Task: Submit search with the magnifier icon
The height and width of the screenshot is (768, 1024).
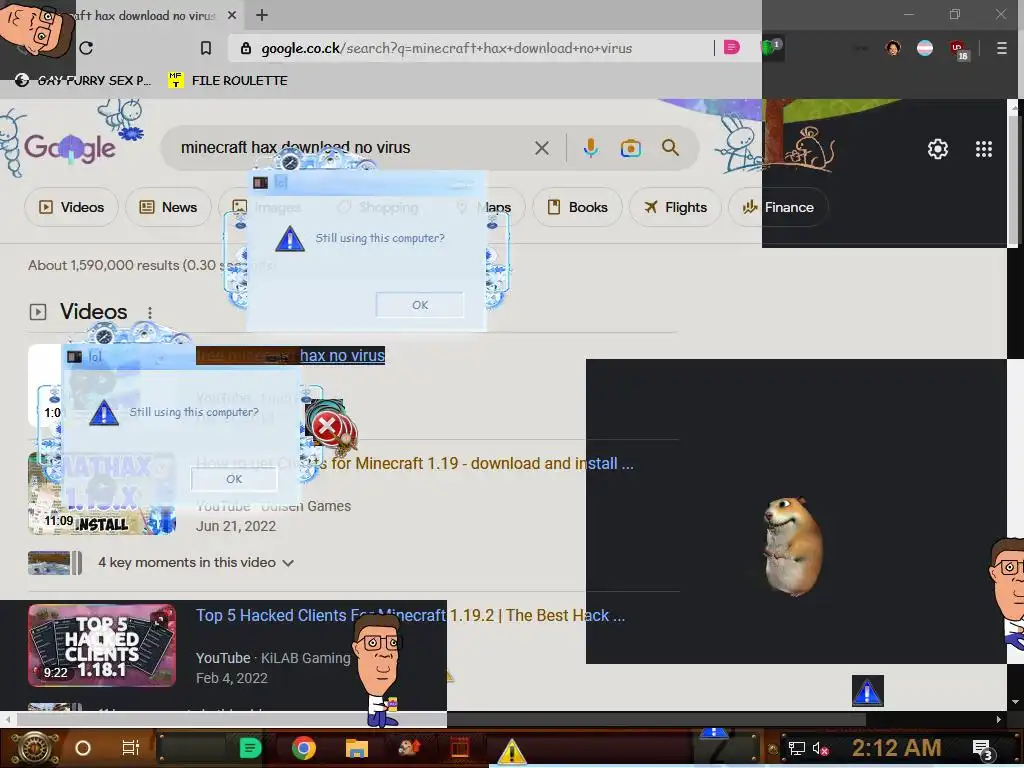Action: (x=670, y=148)
